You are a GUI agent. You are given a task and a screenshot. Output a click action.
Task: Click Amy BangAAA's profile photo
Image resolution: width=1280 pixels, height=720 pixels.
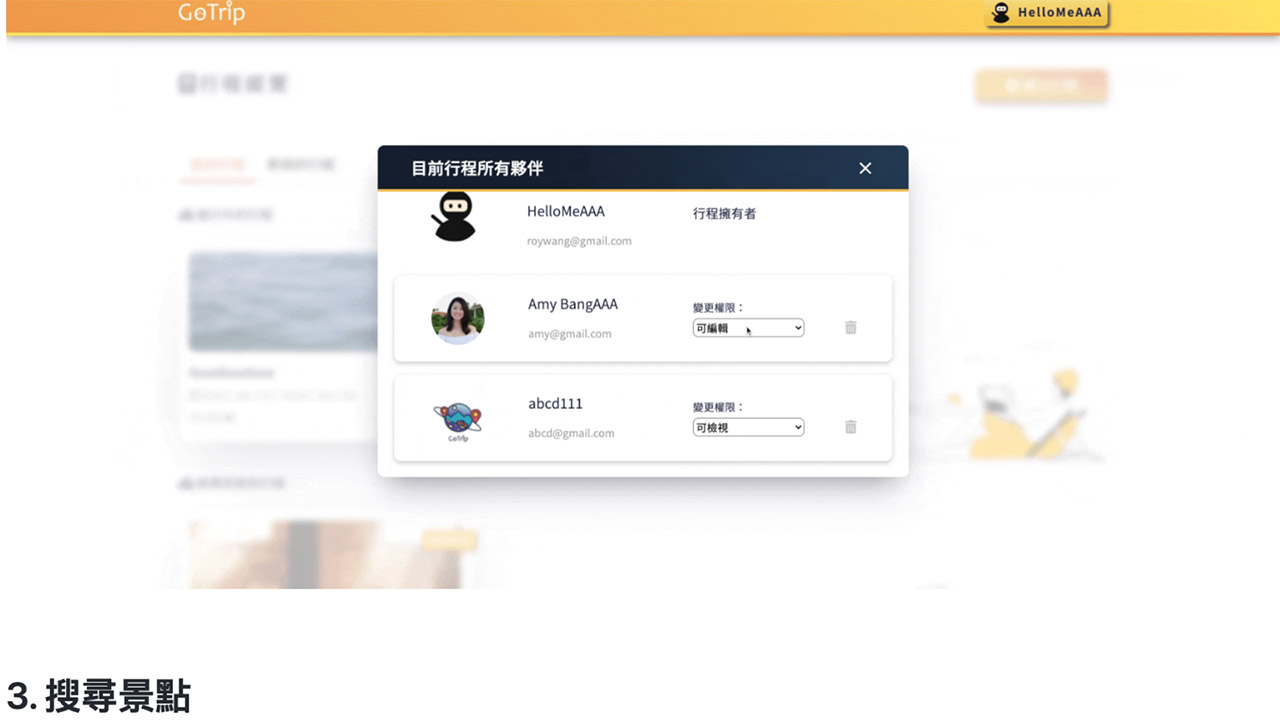[x=458, y=319]
